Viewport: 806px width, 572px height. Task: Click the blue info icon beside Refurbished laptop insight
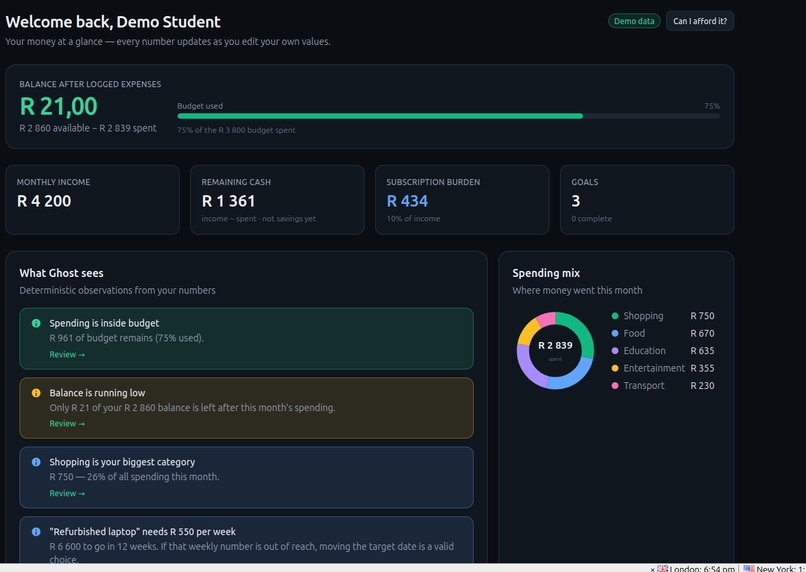[36, 532]
